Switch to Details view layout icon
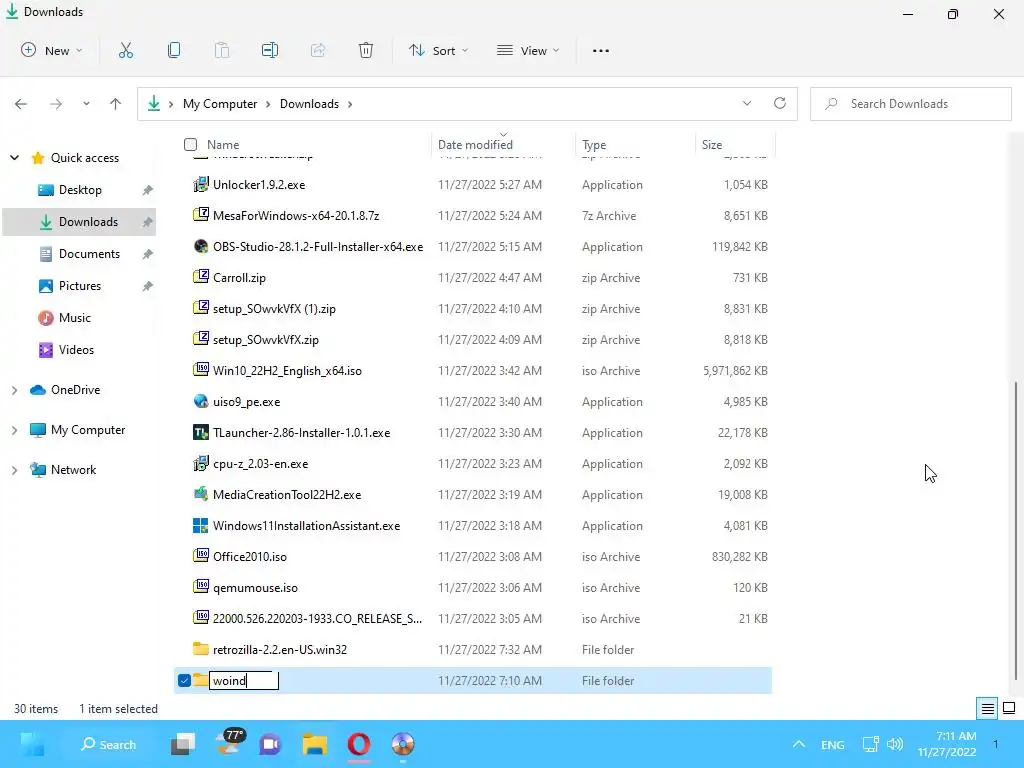 [987, 709]
